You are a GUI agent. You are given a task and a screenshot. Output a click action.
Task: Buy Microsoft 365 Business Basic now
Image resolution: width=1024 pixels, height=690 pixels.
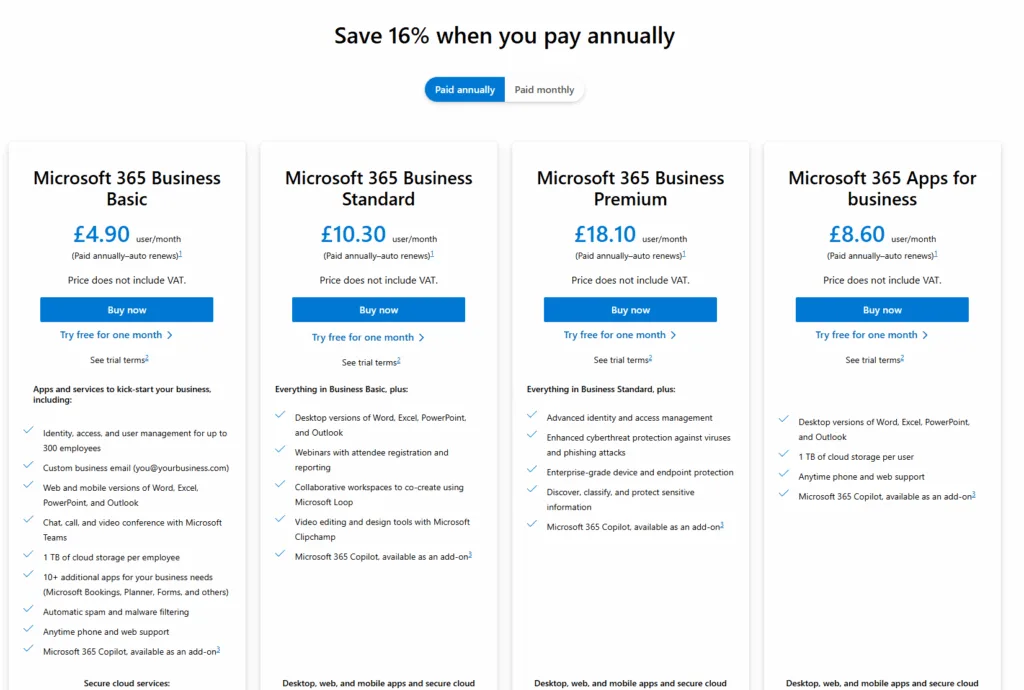(x=127, y=309)
